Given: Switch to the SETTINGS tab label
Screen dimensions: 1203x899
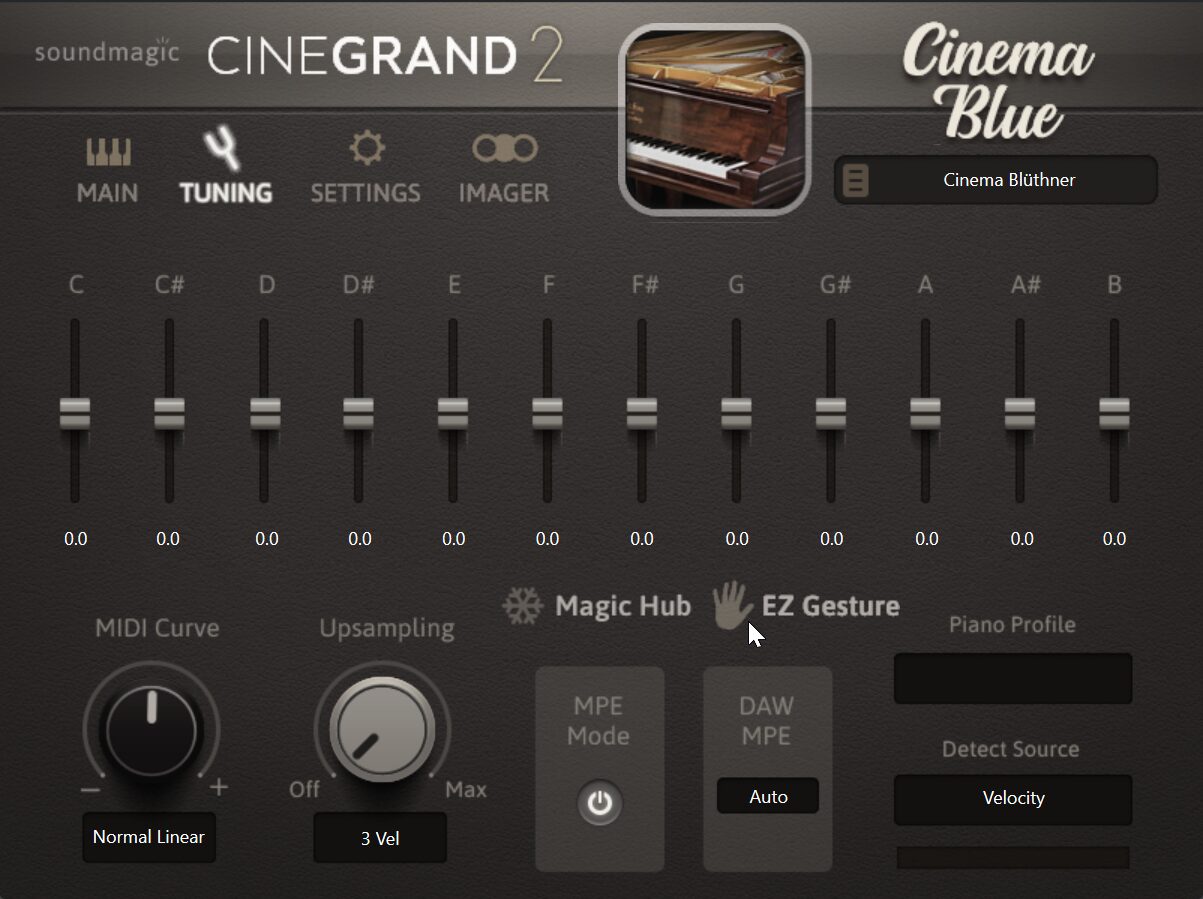Looking at the screenshot, I should pyautogui.click(x=365, y=192).
